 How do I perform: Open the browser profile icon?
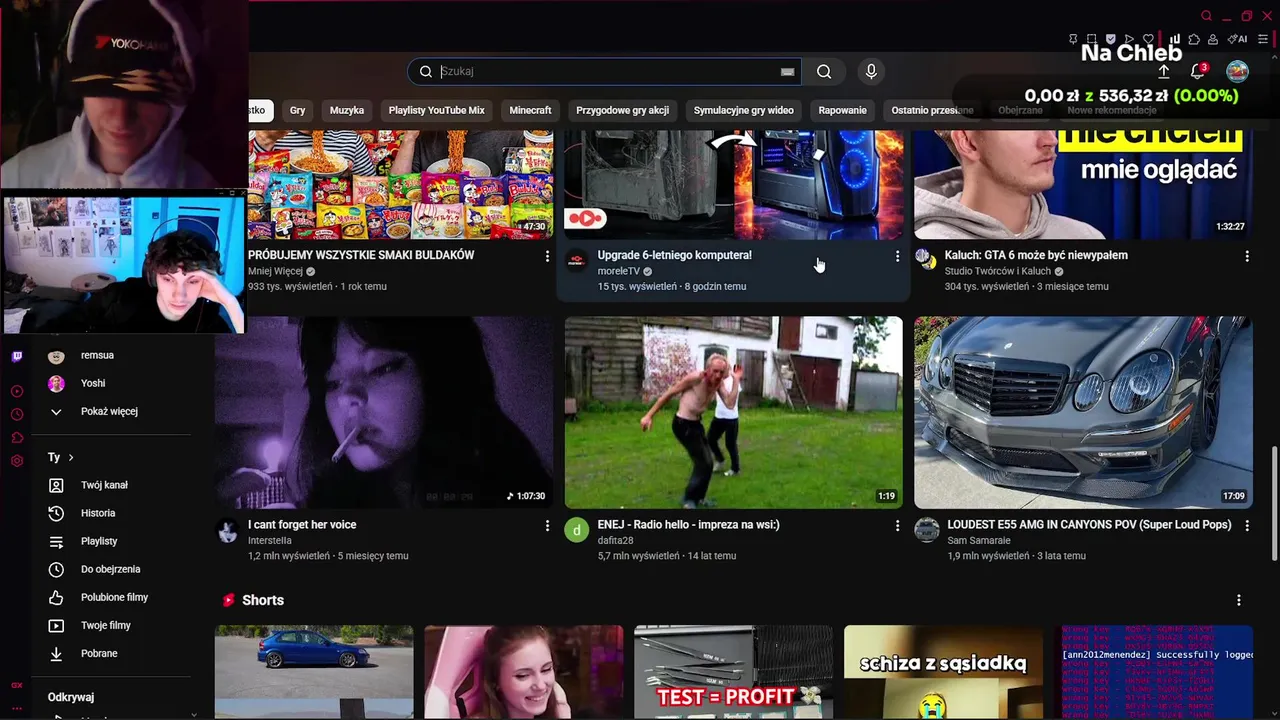click(1213, 39)
